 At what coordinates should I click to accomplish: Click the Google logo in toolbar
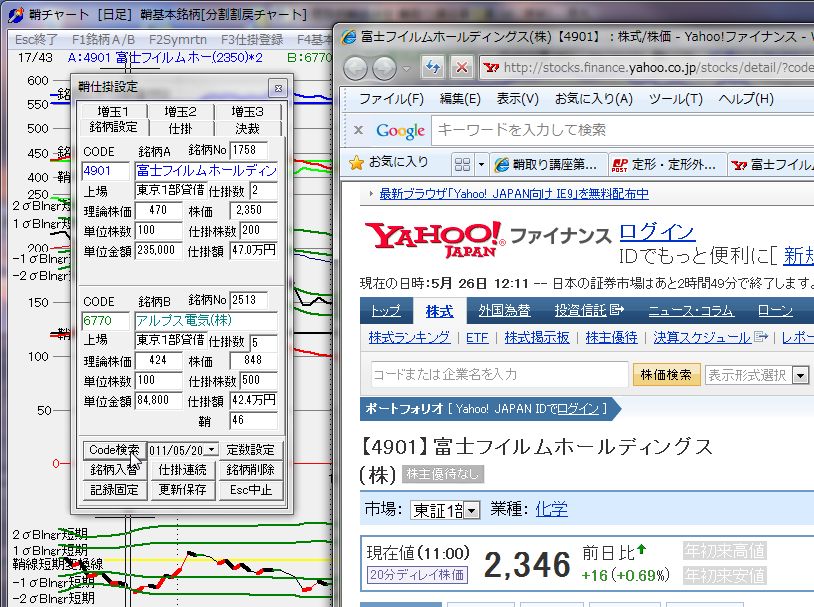click(x=400, y=131)
